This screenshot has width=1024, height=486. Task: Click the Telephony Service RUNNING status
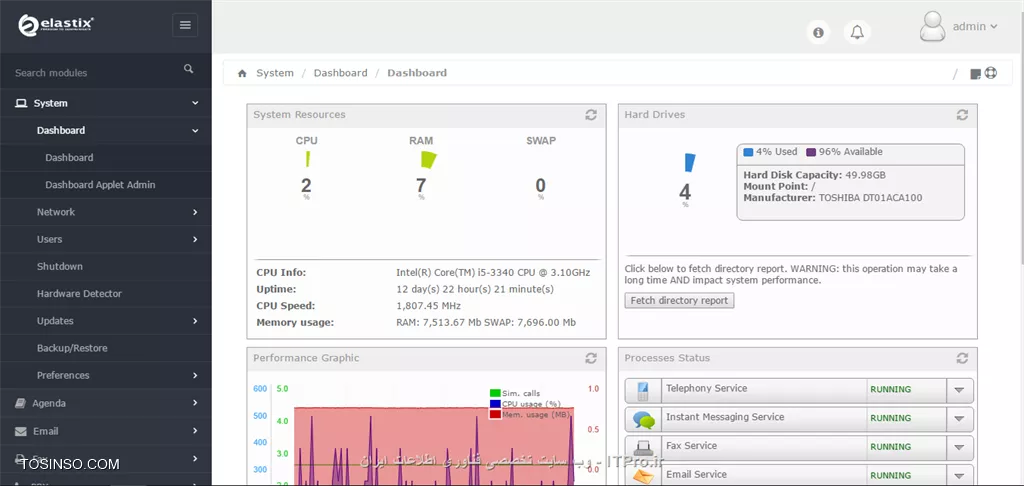pos(890,389)
